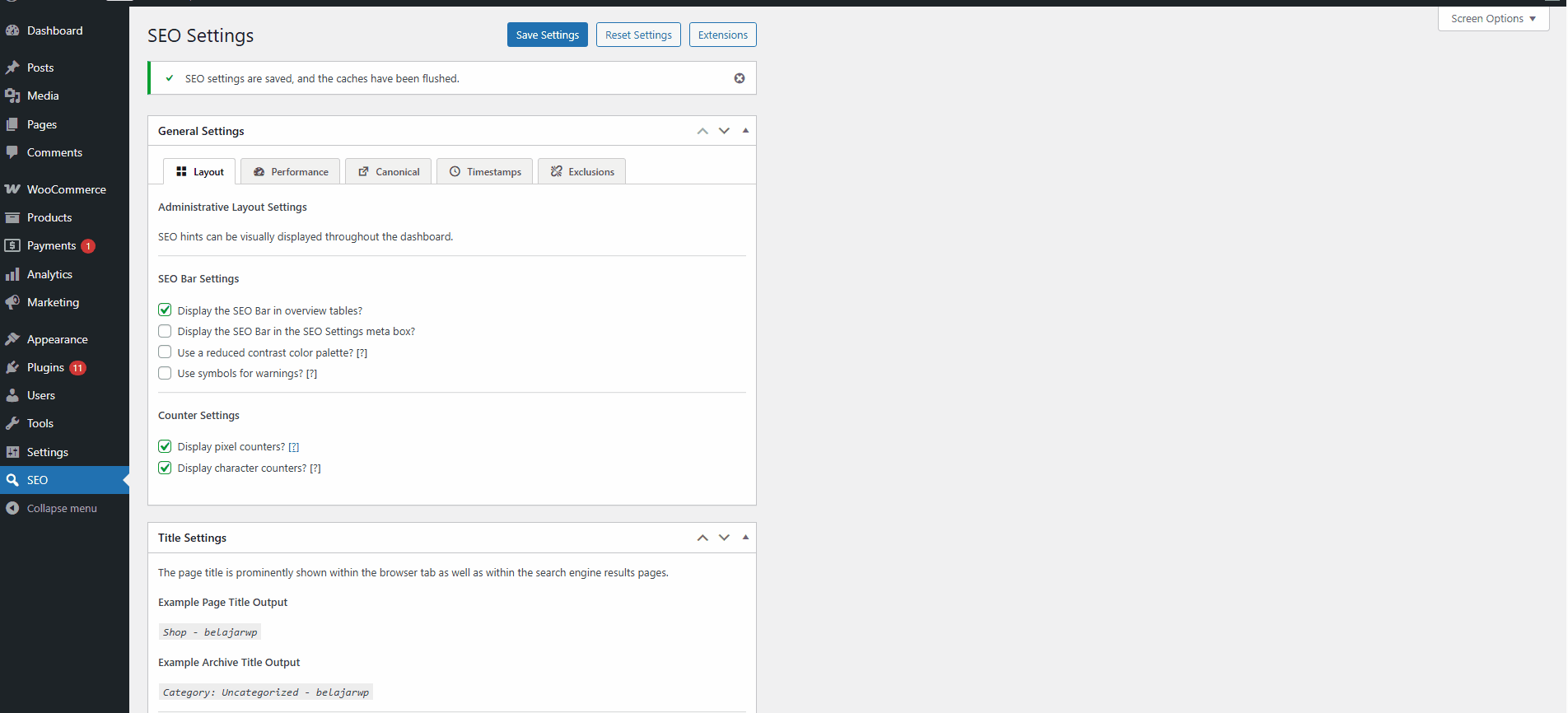Open the Screen Options dropdown

pos(1492,19)
